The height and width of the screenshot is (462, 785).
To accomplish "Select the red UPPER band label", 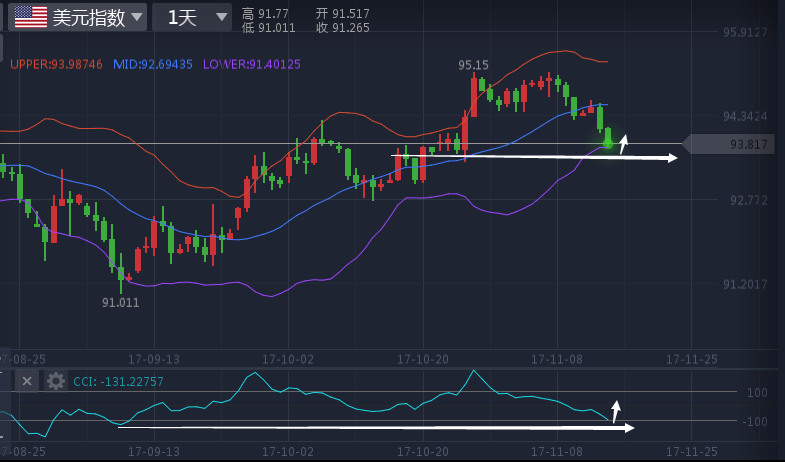I will click(x=56, y=64).
